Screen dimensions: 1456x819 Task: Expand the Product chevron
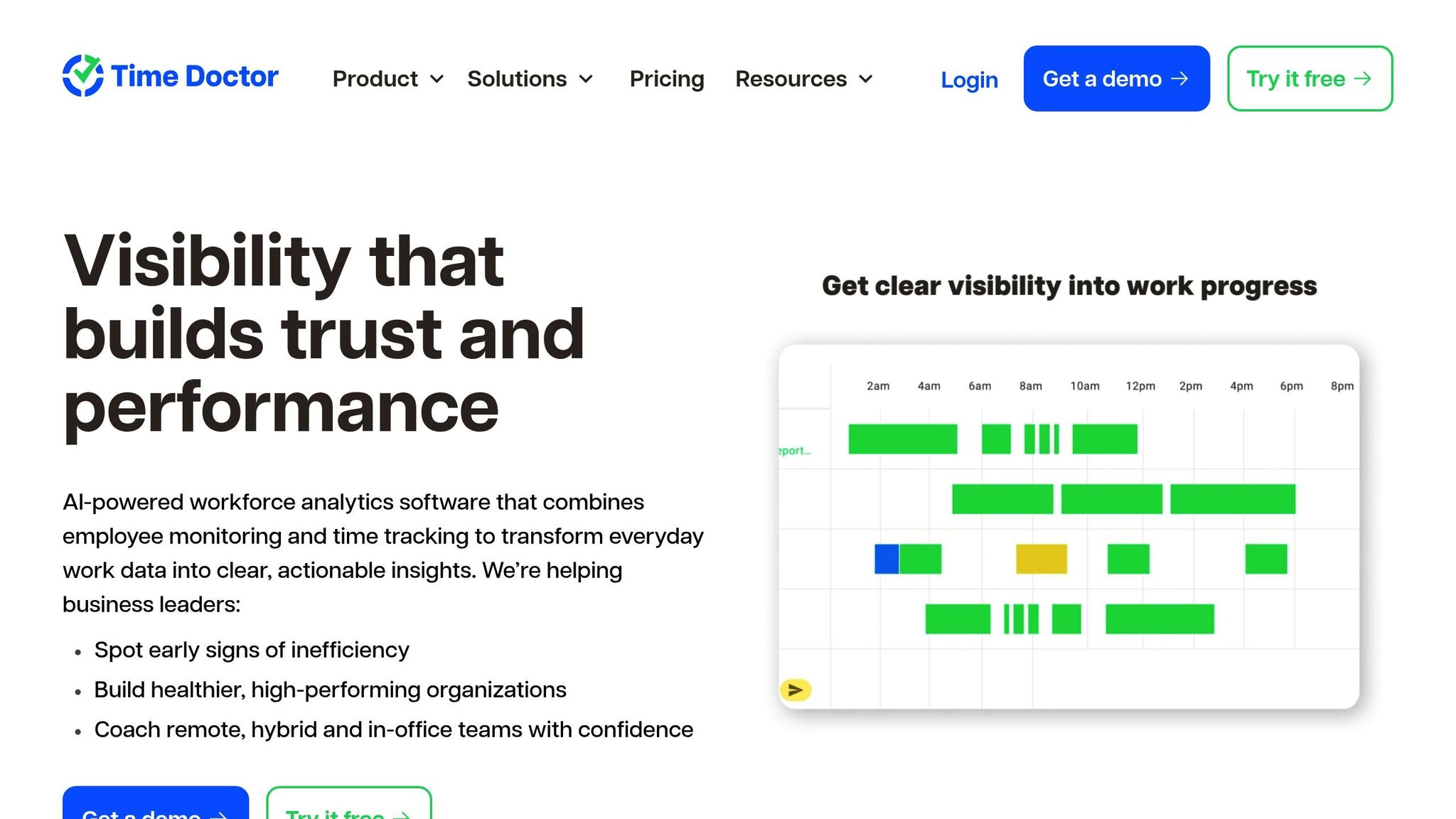(x=437, y=79)
